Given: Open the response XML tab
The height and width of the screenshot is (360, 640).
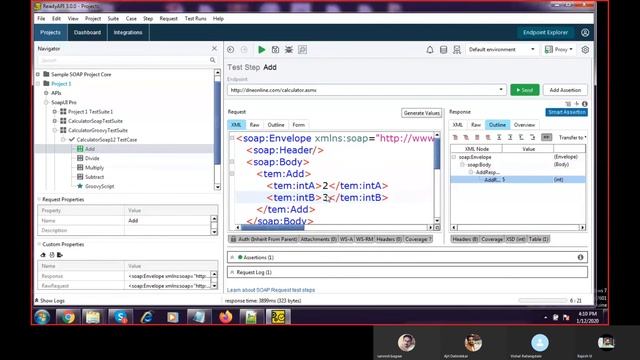Looking at the screenshot, I should click(x=458, y=125).
